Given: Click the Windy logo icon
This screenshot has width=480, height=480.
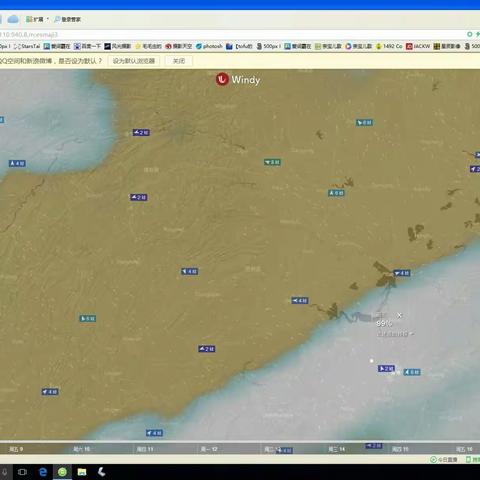Looking at the screenshot, I should 222,79.
